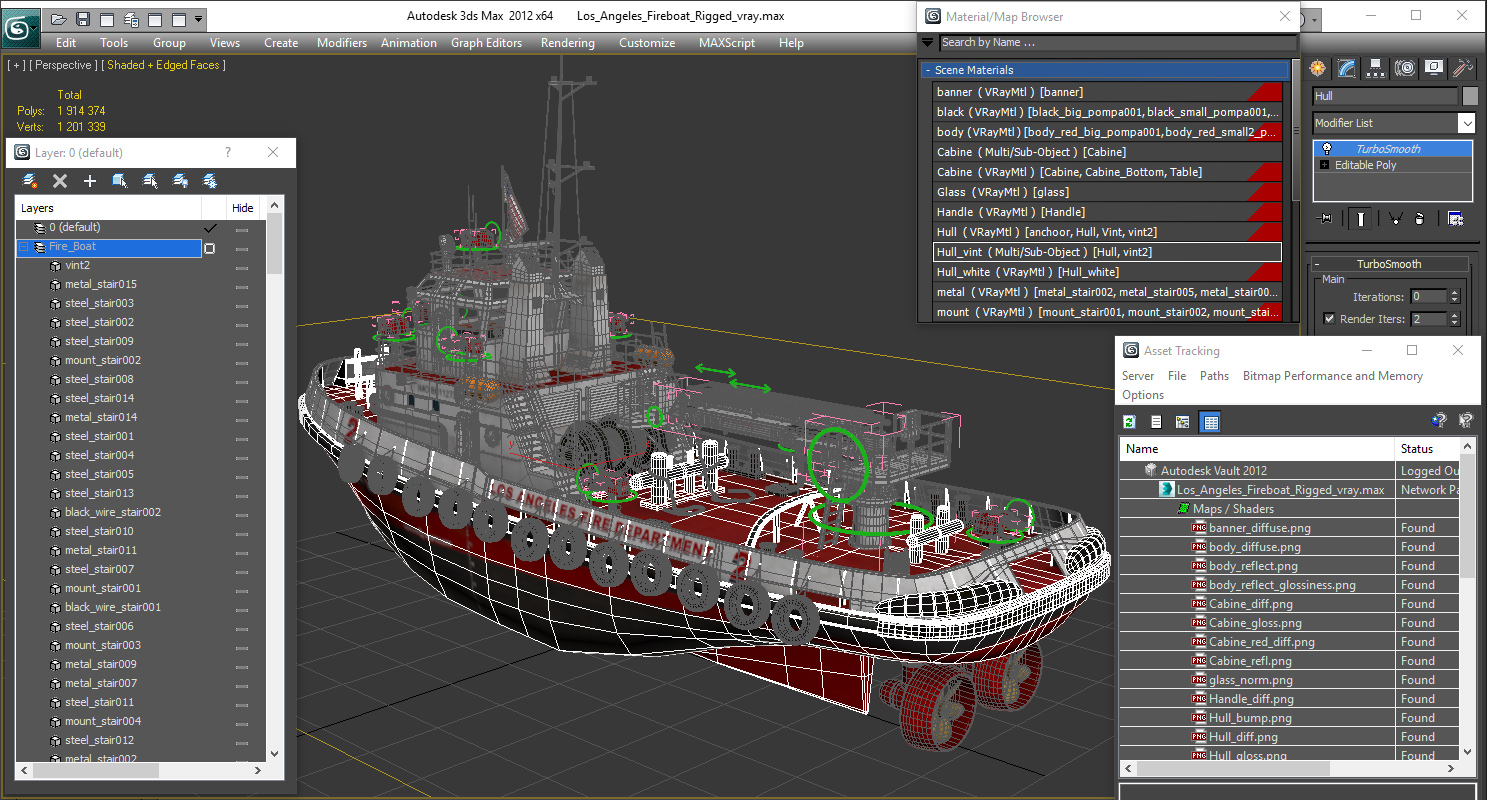Click Highlight Selected Objects' Layers icon
1487x800 pixels.
[x=150, y=181]
